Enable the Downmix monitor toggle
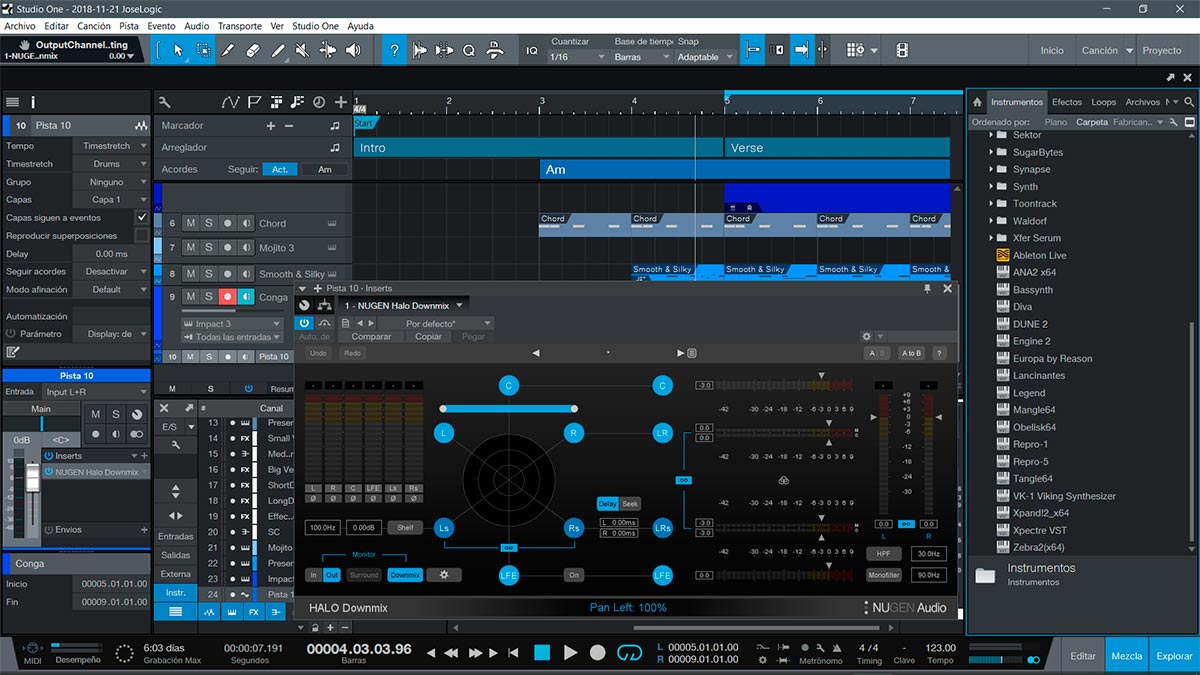The image size is (1200, 675). [x=405, y=575]
